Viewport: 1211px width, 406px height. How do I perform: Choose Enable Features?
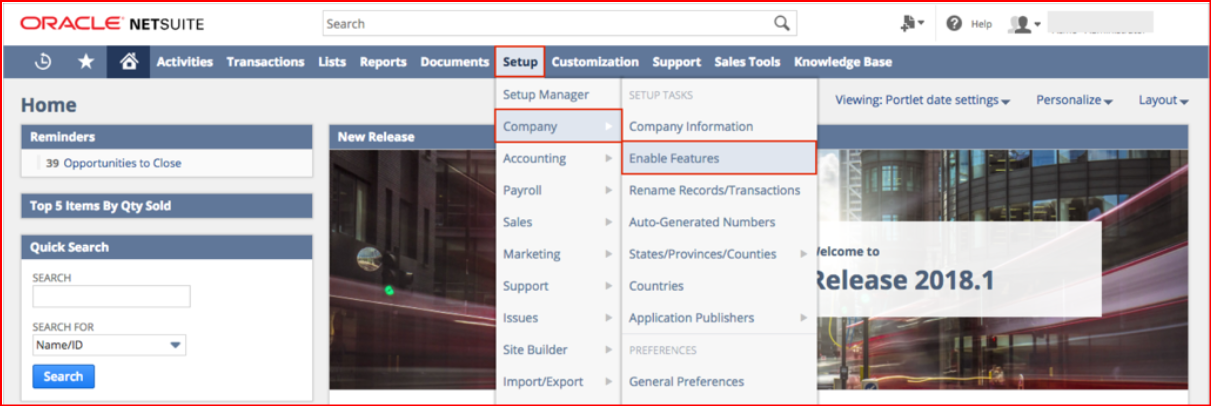[719, 158]
